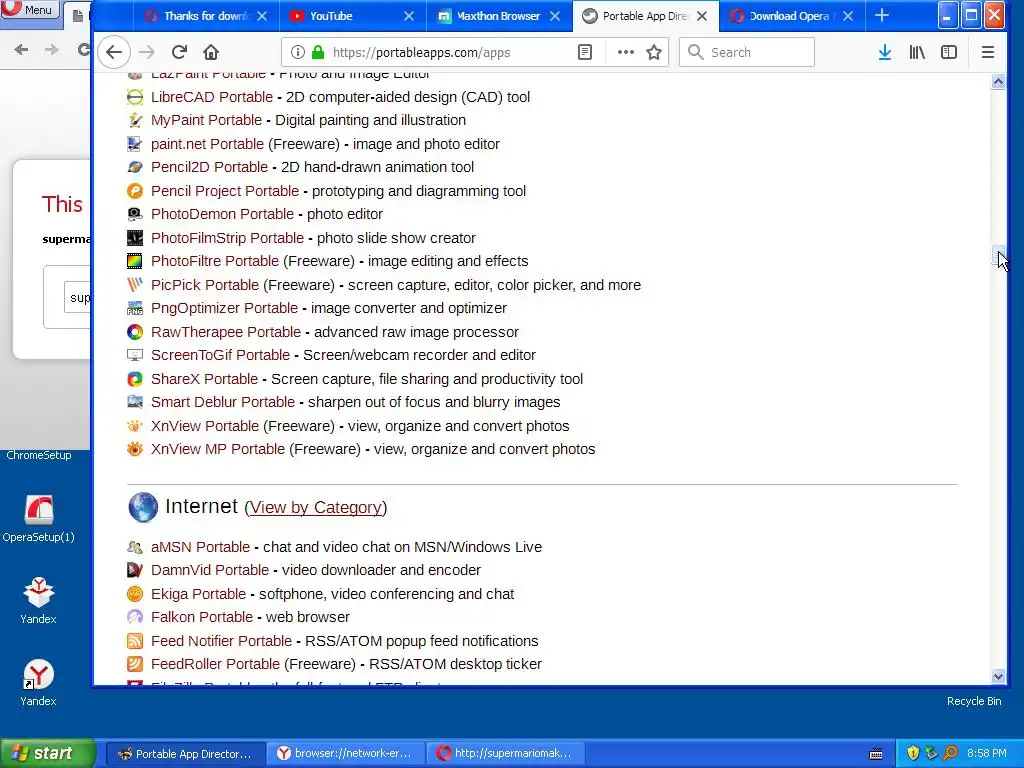Open a new tab with plus button
1024x768 pixels.
882,16
